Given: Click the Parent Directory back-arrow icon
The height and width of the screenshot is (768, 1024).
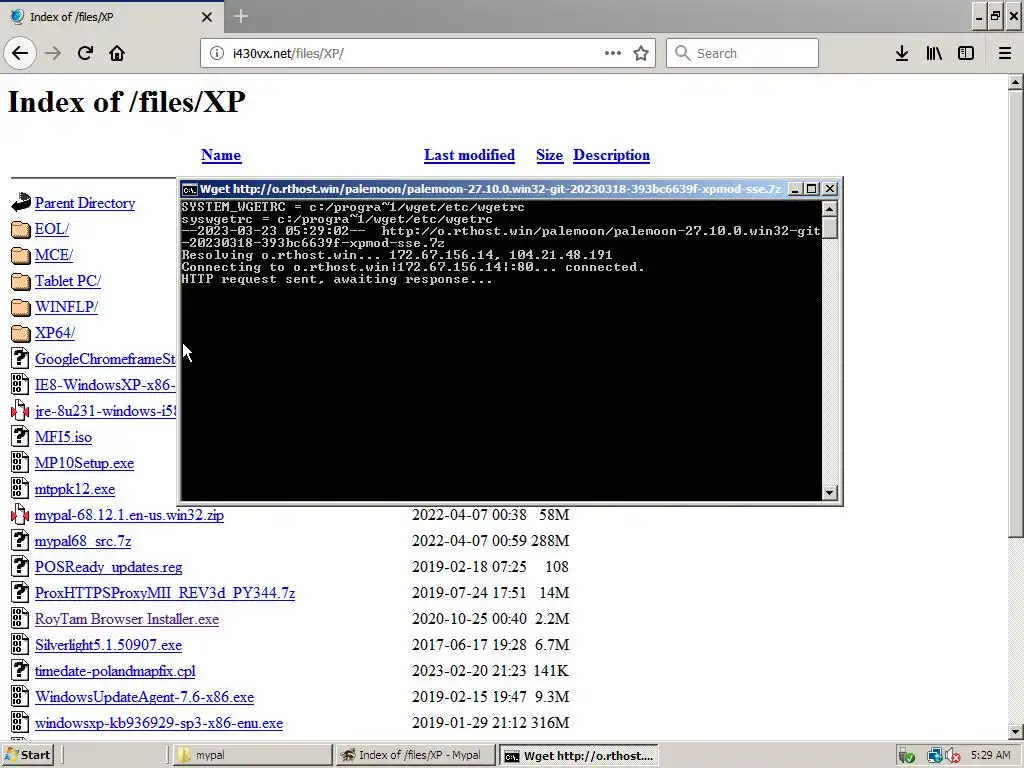Looking at the screenshot, I should 20,203.
